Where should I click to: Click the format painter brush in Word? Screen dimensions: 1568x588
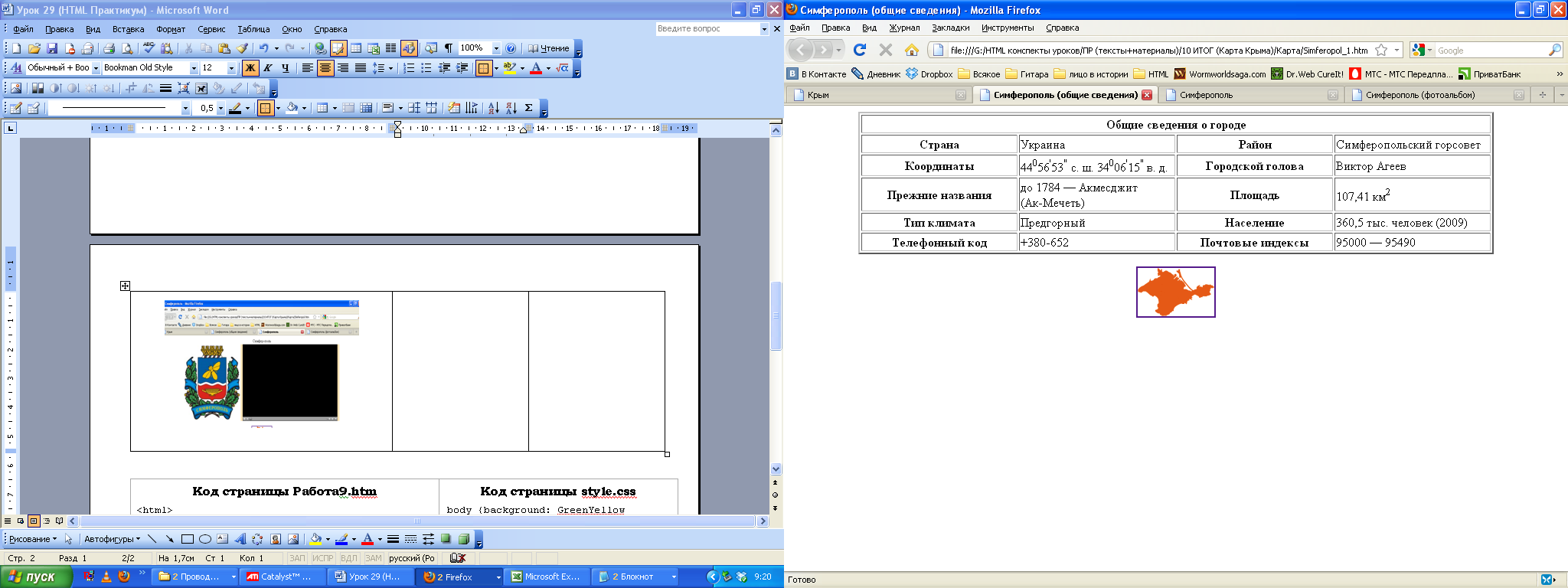tap(242, 48)
